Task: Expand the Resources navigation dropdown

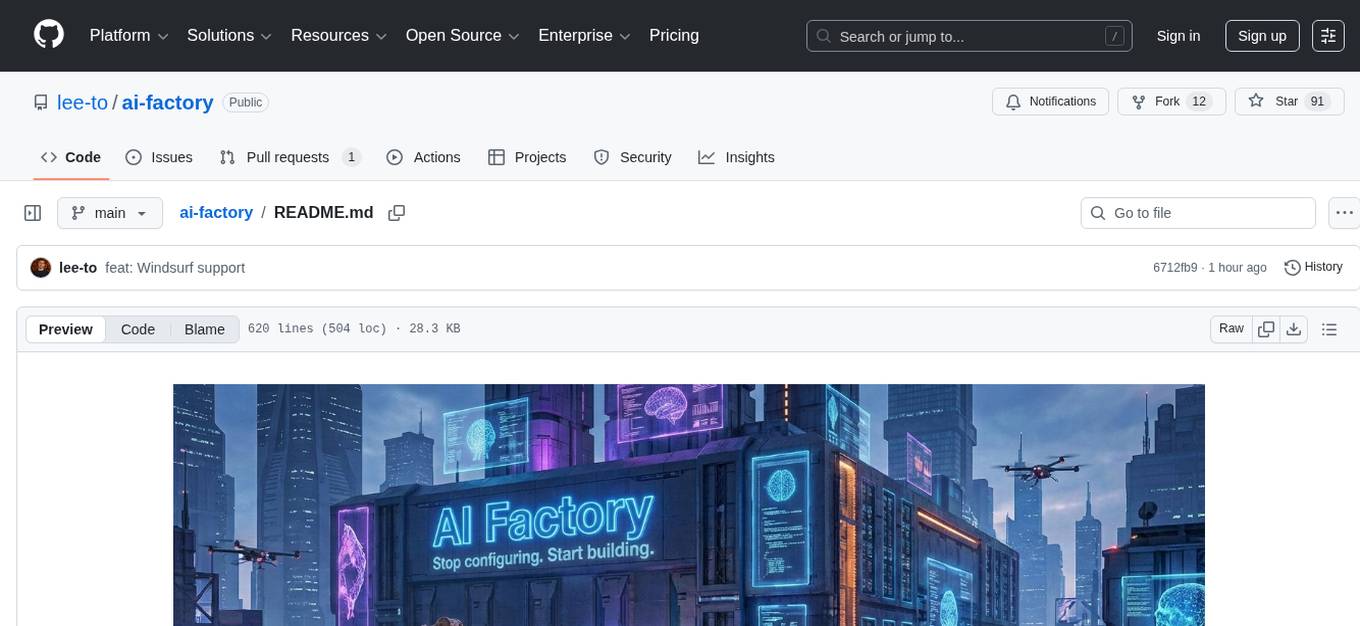Action: pyautogui.click(x=338, y=35)
